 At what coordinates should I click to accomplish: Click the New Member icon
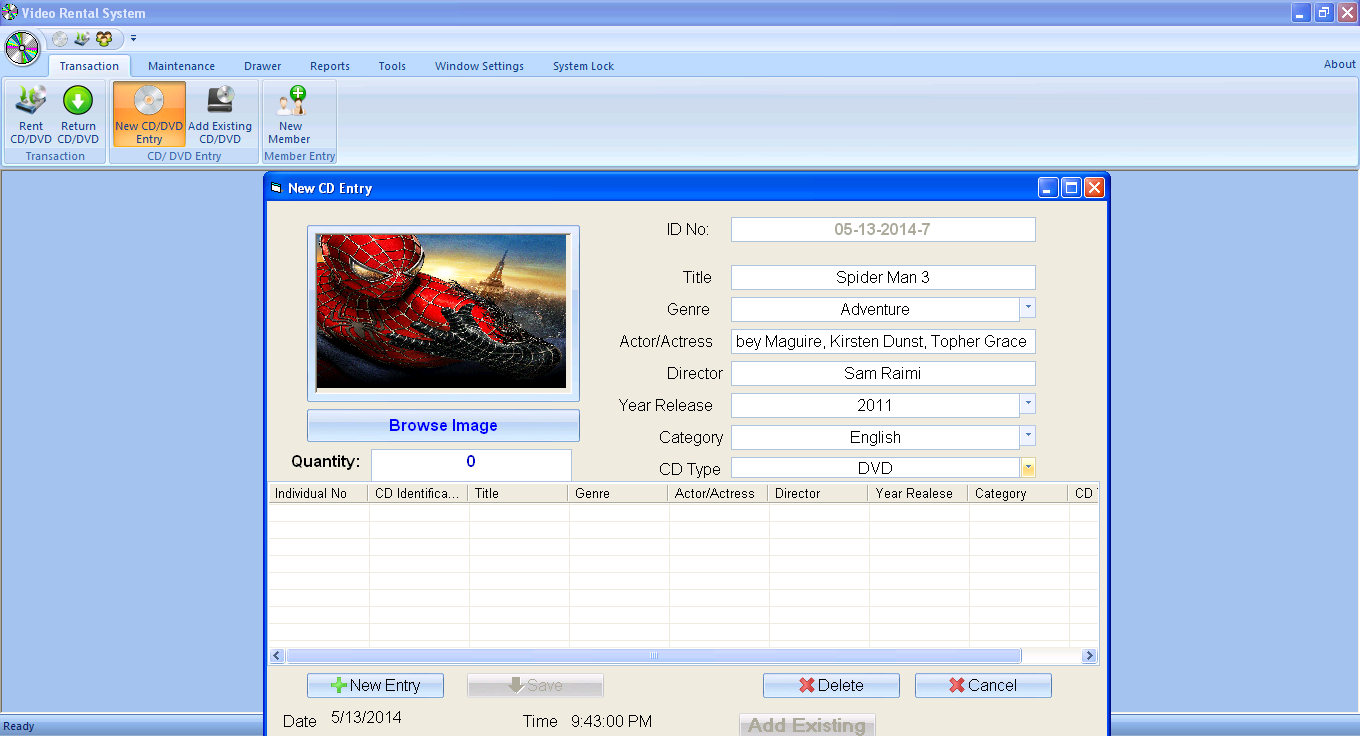(x=290, y=113)
